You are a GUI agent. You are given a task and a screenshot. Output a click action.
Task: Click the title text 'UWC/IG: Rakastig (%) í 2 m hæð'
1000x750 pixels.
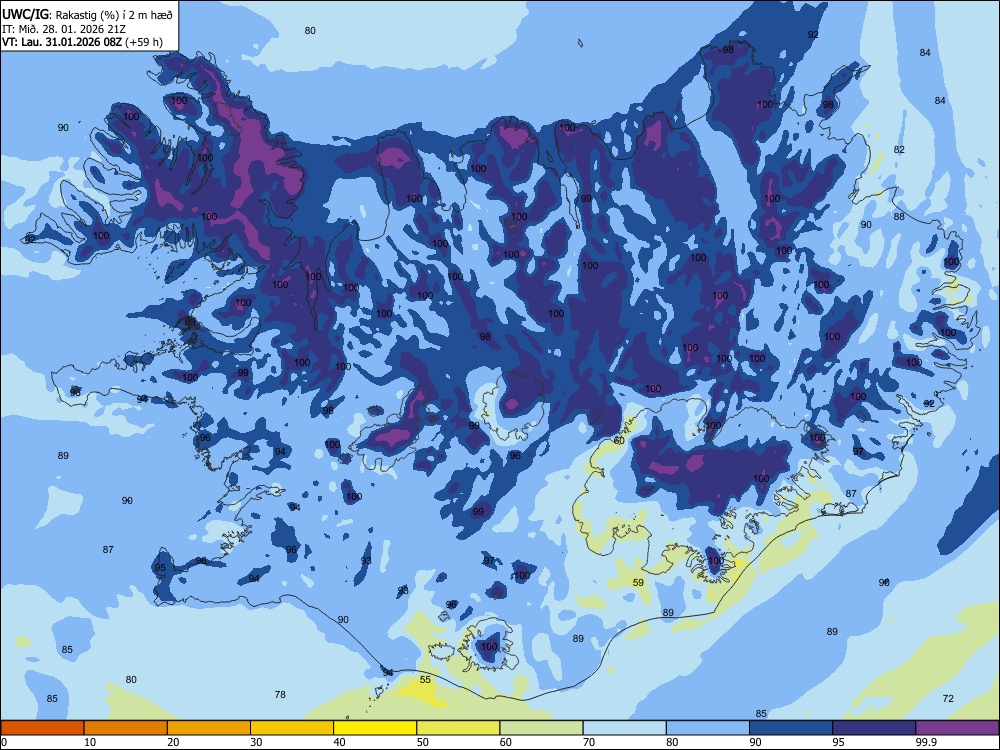point(87,15)
